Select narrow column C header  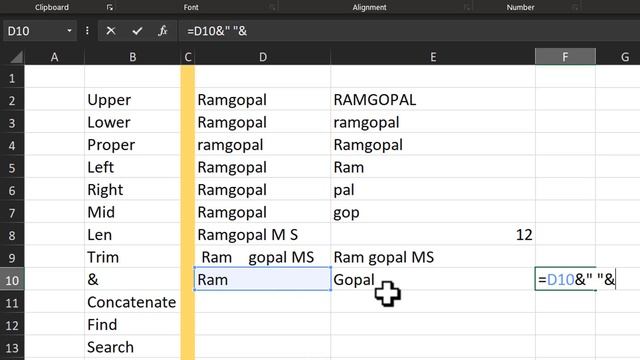click(x=188, y=57)
